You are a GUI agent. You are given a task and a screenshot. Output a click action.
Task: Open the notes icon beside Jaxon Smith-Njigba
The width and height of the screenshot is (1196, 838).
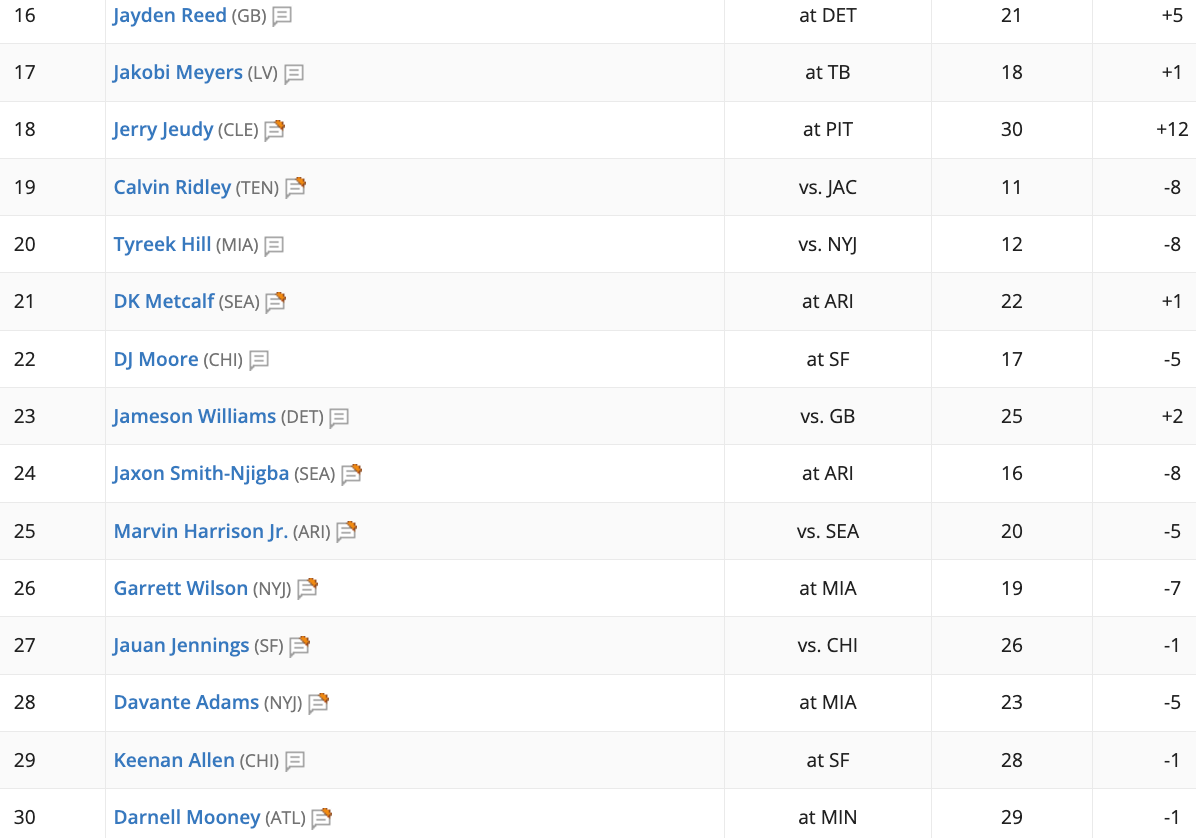pyautogui.click(x=352, y=474)
